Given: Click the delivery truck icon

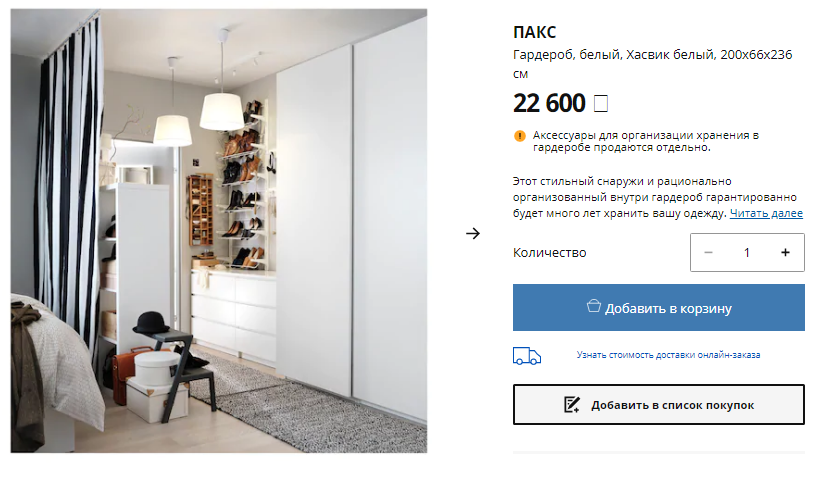Looking at the screenshot, I should pyautogui.click(x=527, y=356).
